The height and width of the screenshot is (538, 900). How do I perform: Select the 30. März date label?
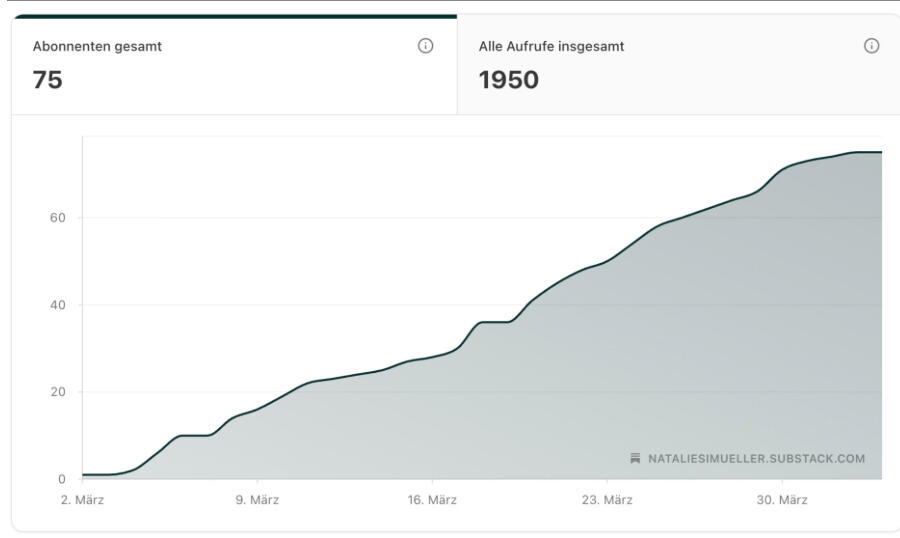(x=782, y=500)
